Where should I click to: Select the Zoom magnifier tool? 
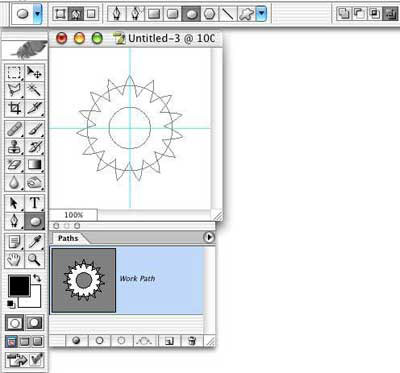click(x=35, y=260)
